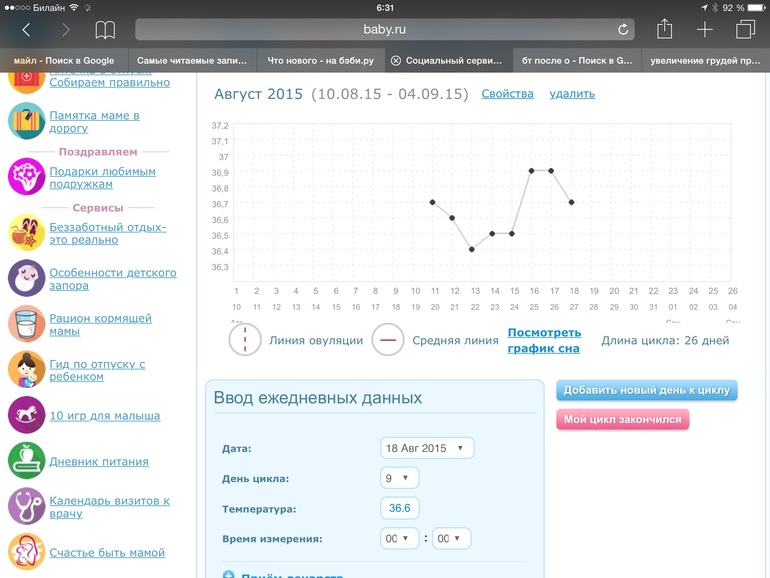Toggle the Средняя линия circle indicator

point(388,340)
